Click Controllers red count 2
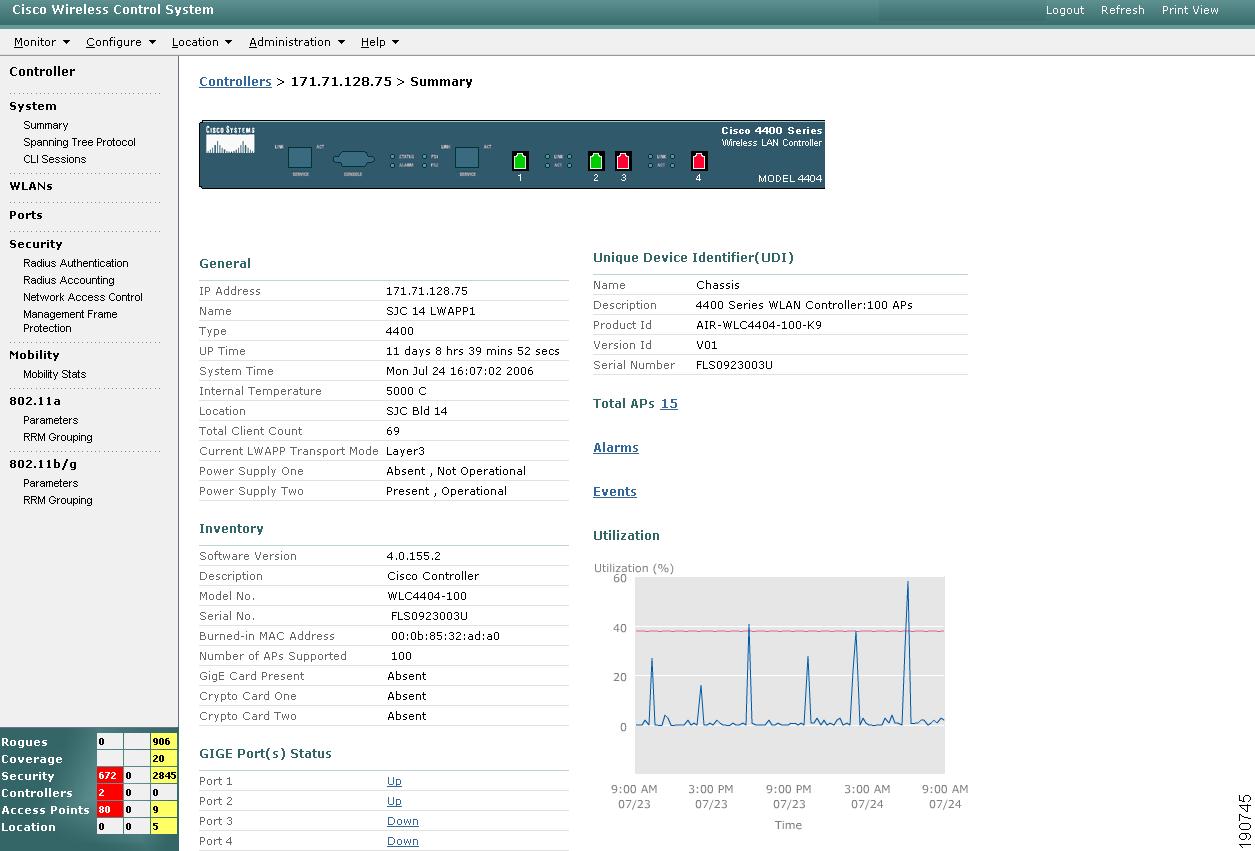 click(109, 793)
